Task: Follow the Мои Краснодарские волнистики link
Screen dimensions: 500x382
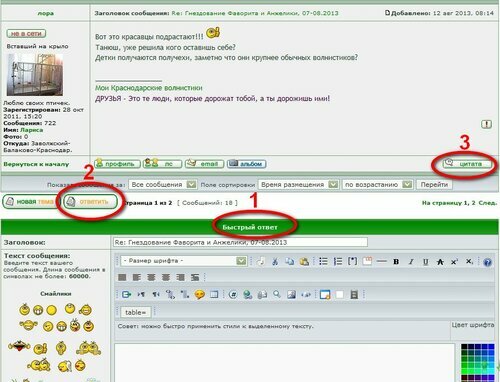Action: pos(149,88)
